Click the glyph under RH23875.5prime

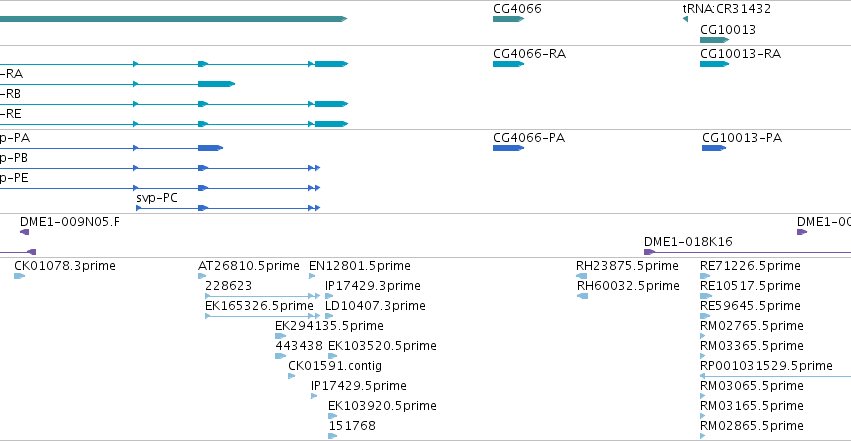(x=581, y=276)
